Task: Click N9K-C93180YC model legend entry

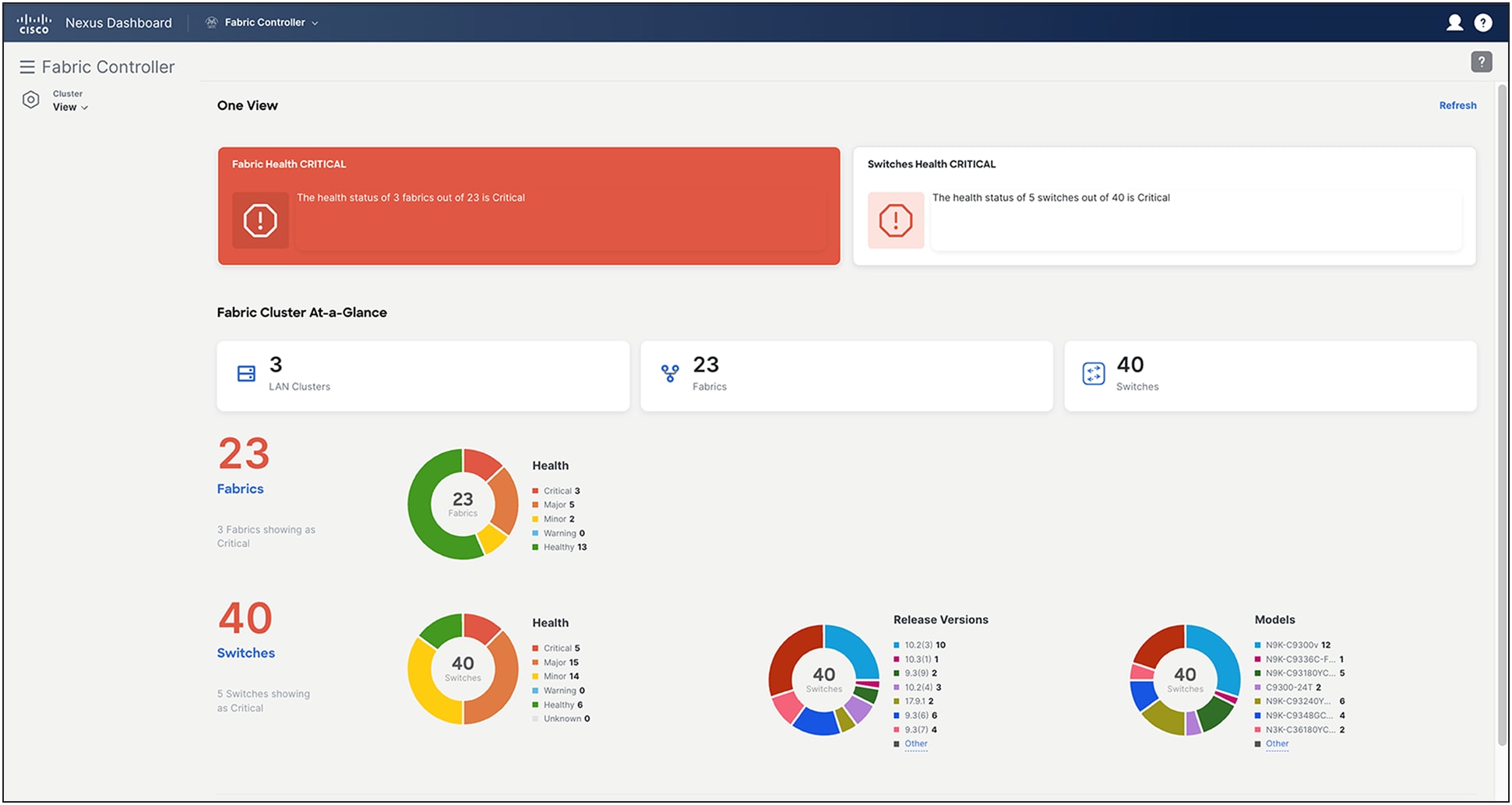Action: (x=1299, y=673)
